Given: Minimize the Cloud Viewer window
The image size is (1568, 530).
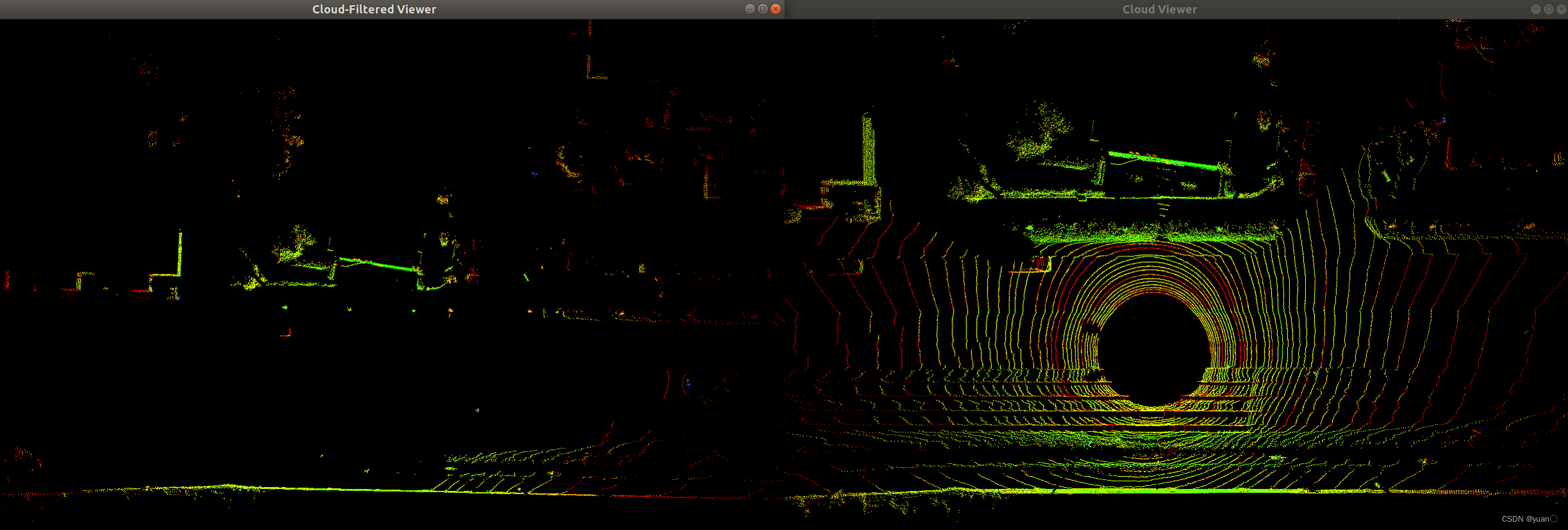Looking at the screenshot, I should [1536, 9].
